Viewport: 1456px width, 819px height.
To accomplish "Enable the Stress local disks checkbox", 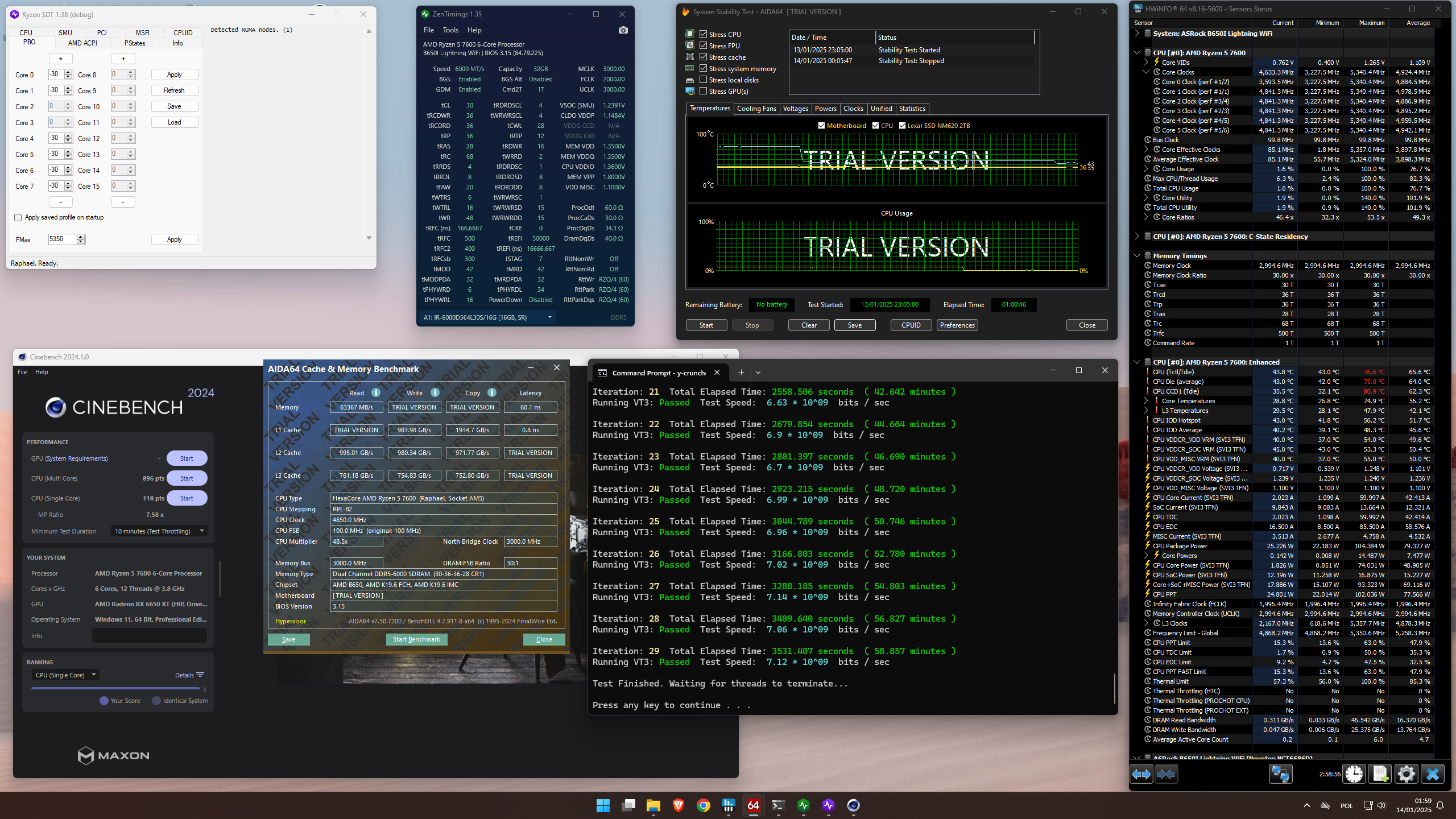I will (704, 80).
